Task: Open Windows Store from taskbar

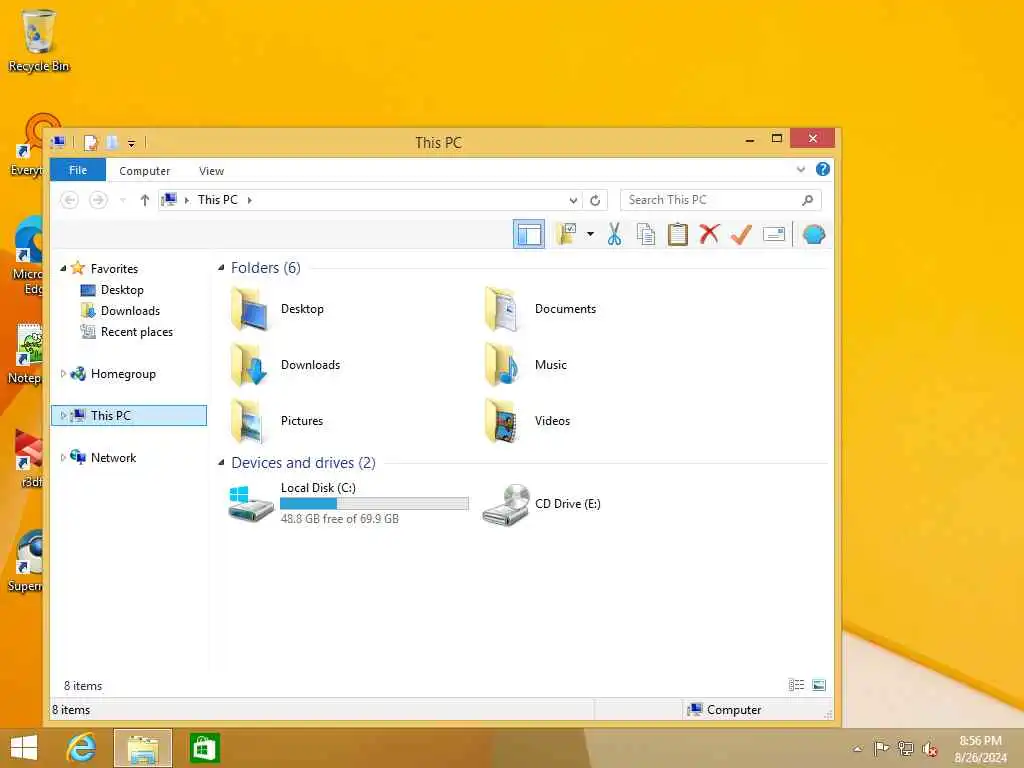Action: click(x=204, y=748)
